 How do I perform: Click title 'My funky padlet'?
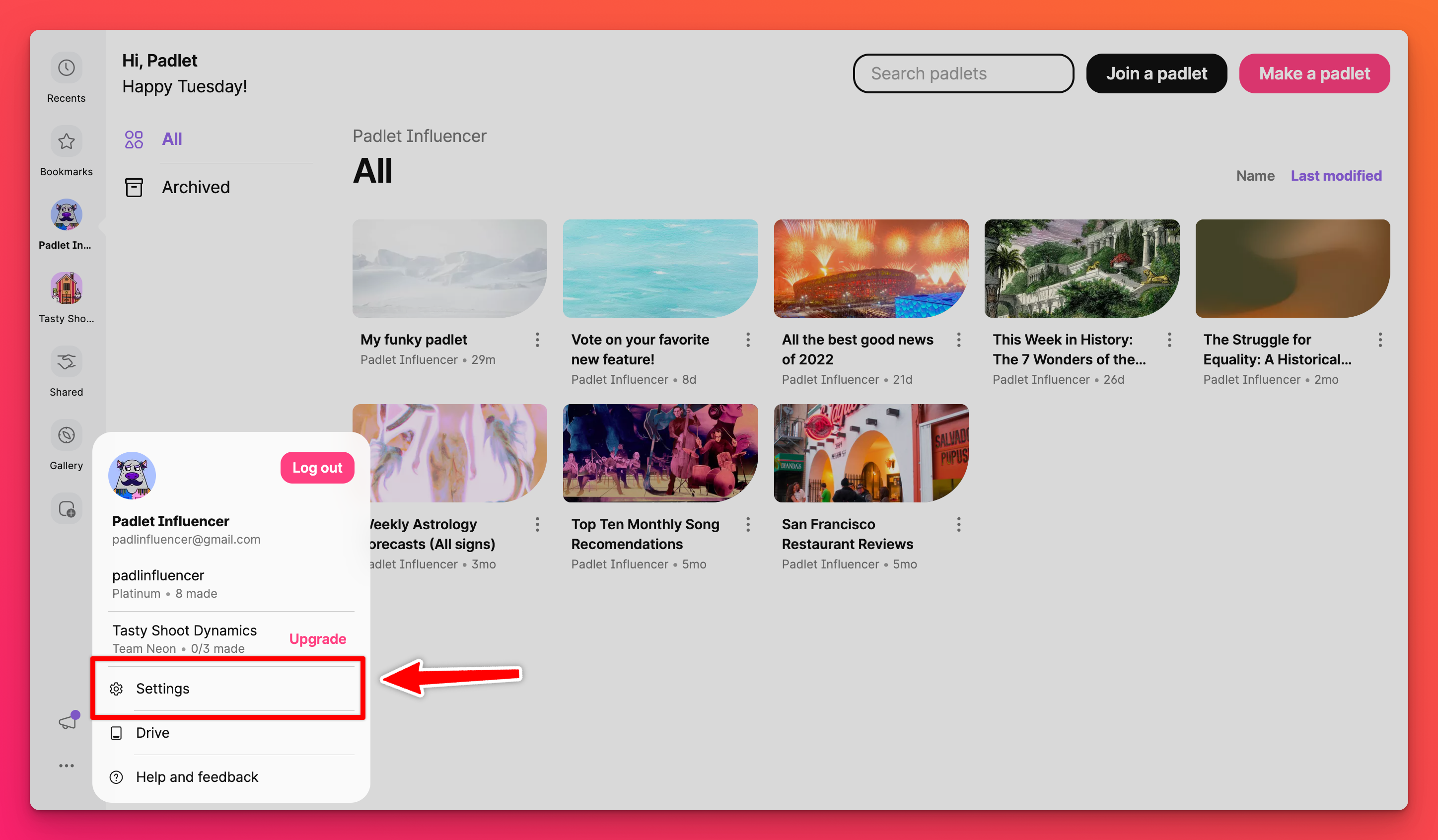[x=414, y=340]
